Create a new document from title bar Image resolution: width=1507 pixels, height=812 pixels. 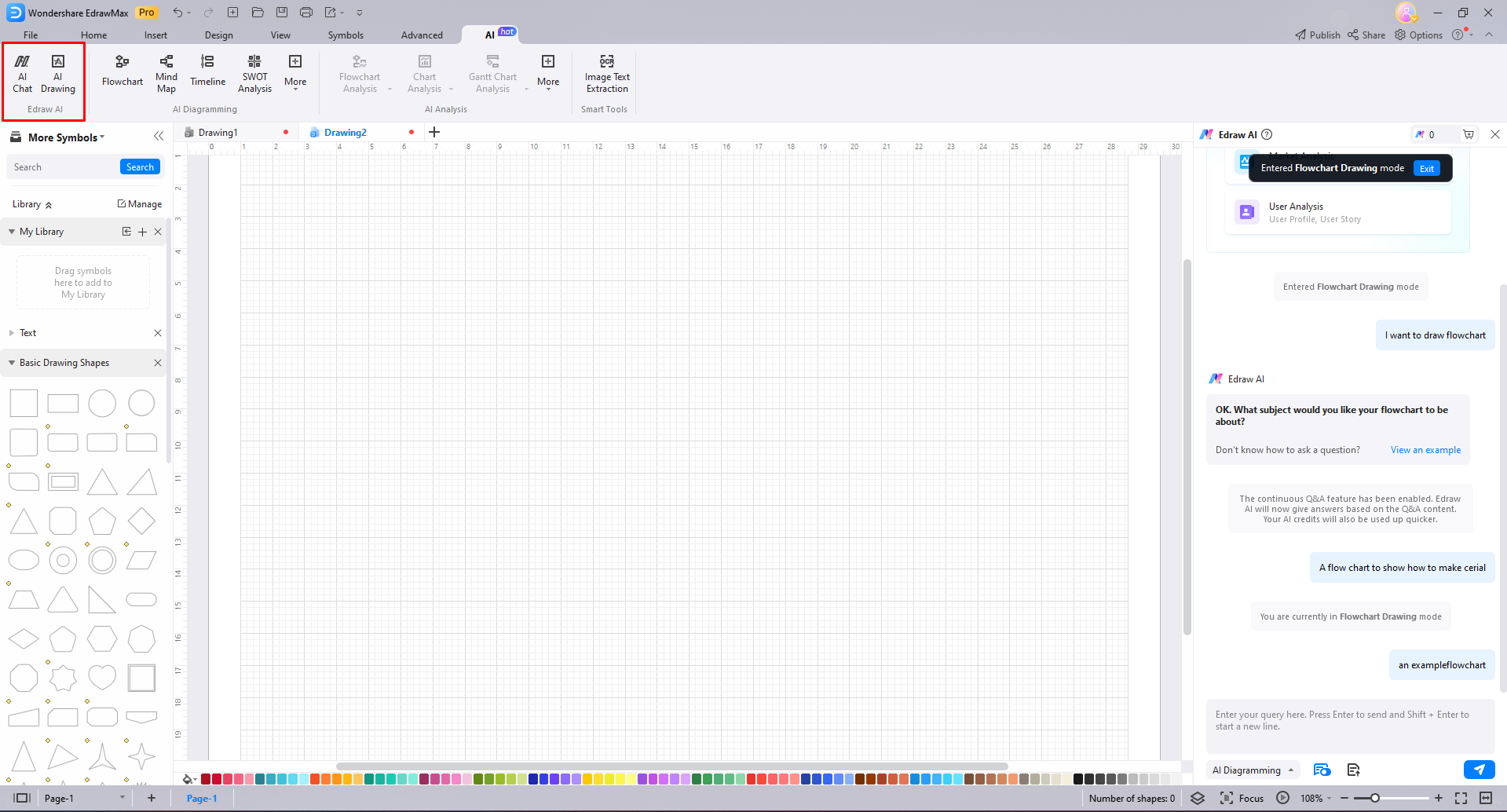tap(233, 13)
